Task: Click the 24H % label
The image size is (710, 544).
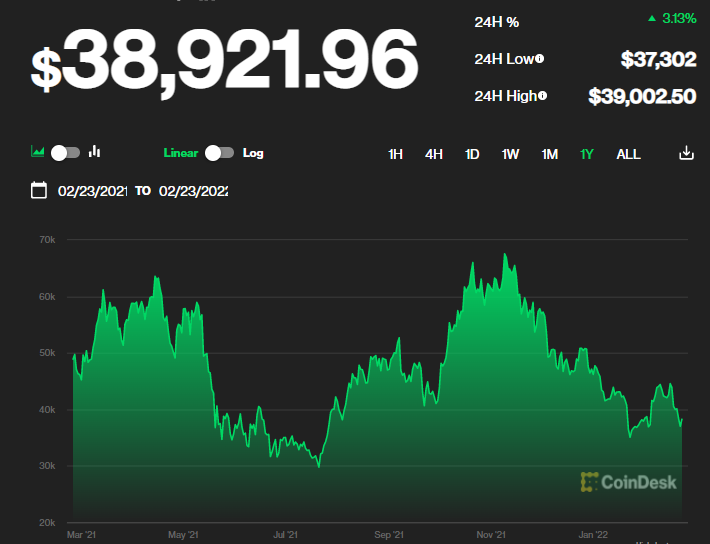Action: click(x=497, y=22)
